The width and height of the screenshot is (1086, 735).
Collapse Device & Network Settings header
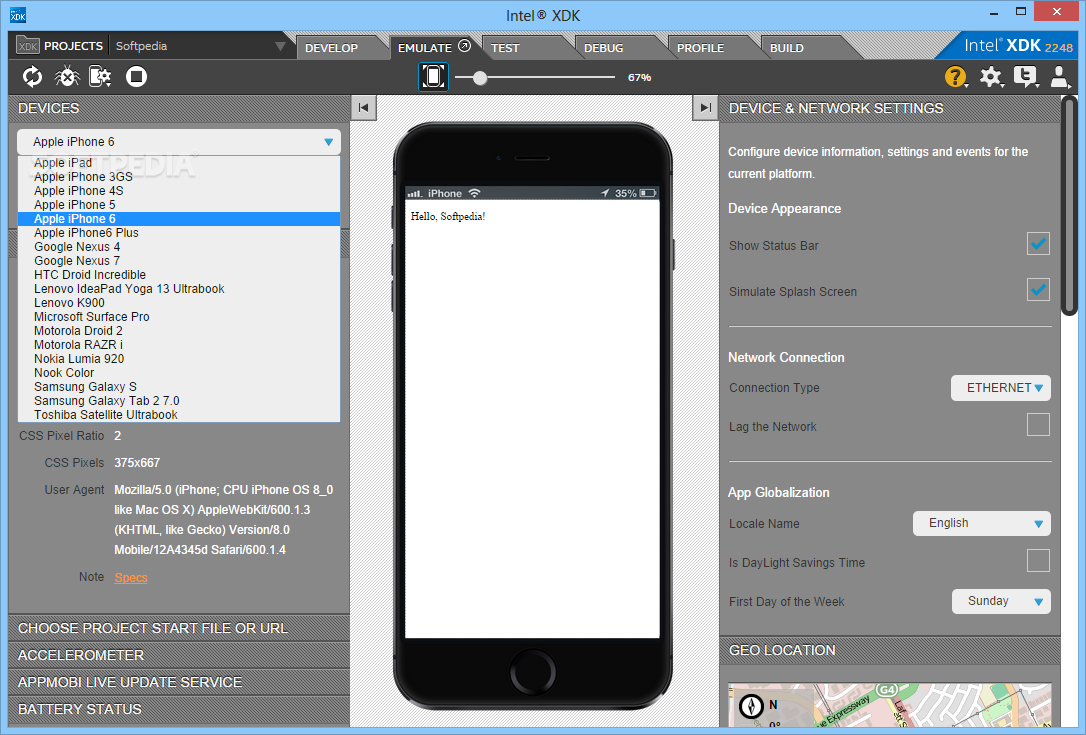point(889,108)
